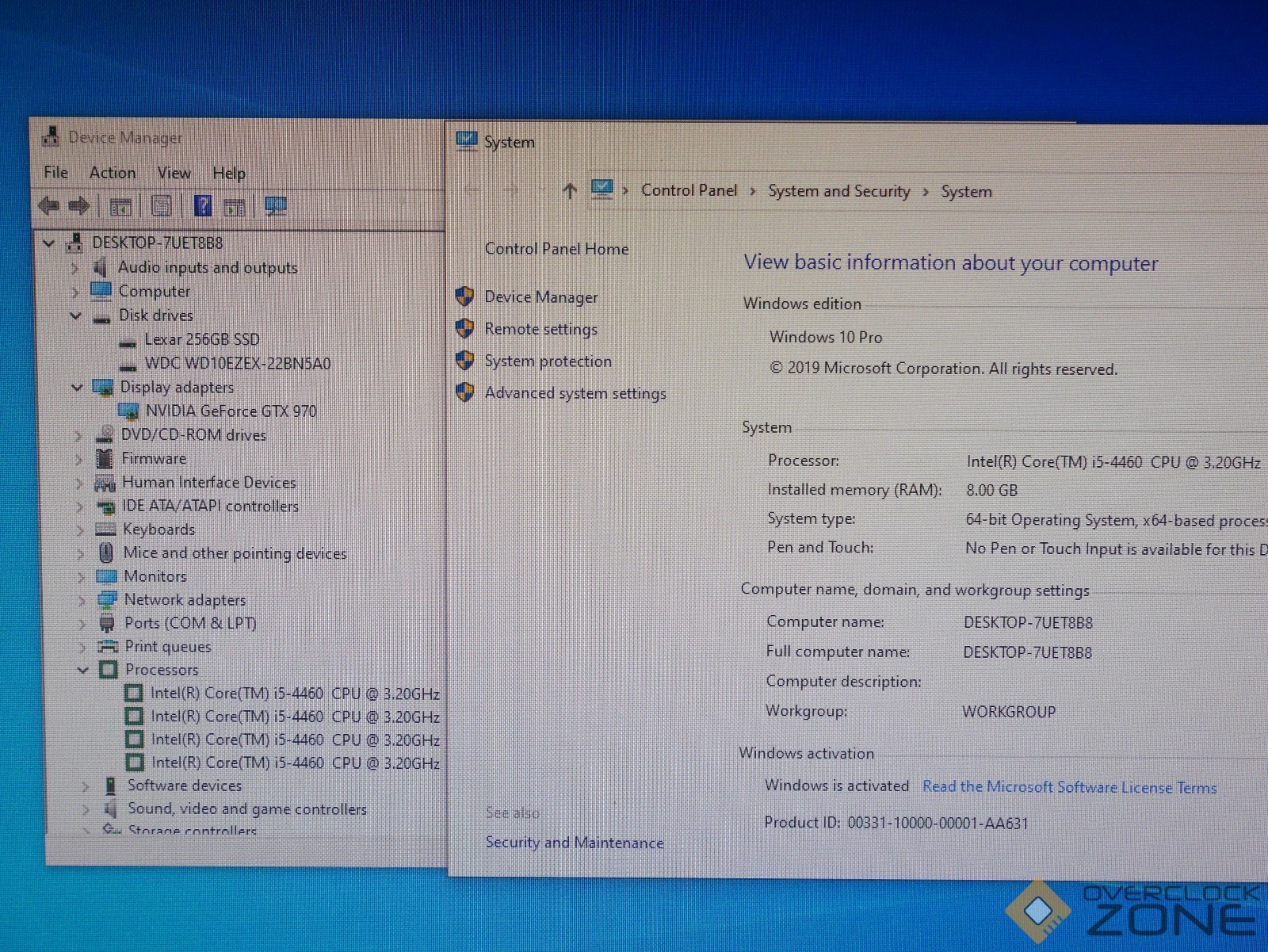Open the Action menu

(112, 173)
